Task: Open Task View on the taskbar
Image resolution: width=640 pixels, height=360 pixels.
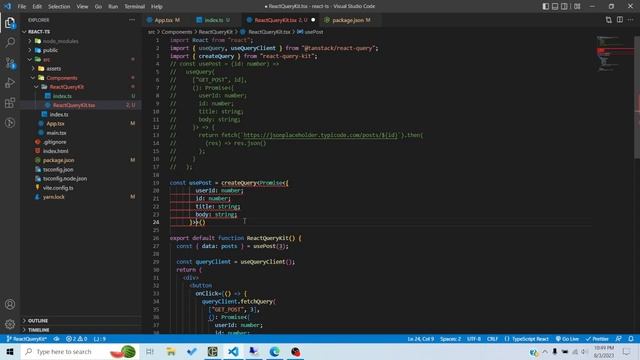Action: (x=150, y=351)
